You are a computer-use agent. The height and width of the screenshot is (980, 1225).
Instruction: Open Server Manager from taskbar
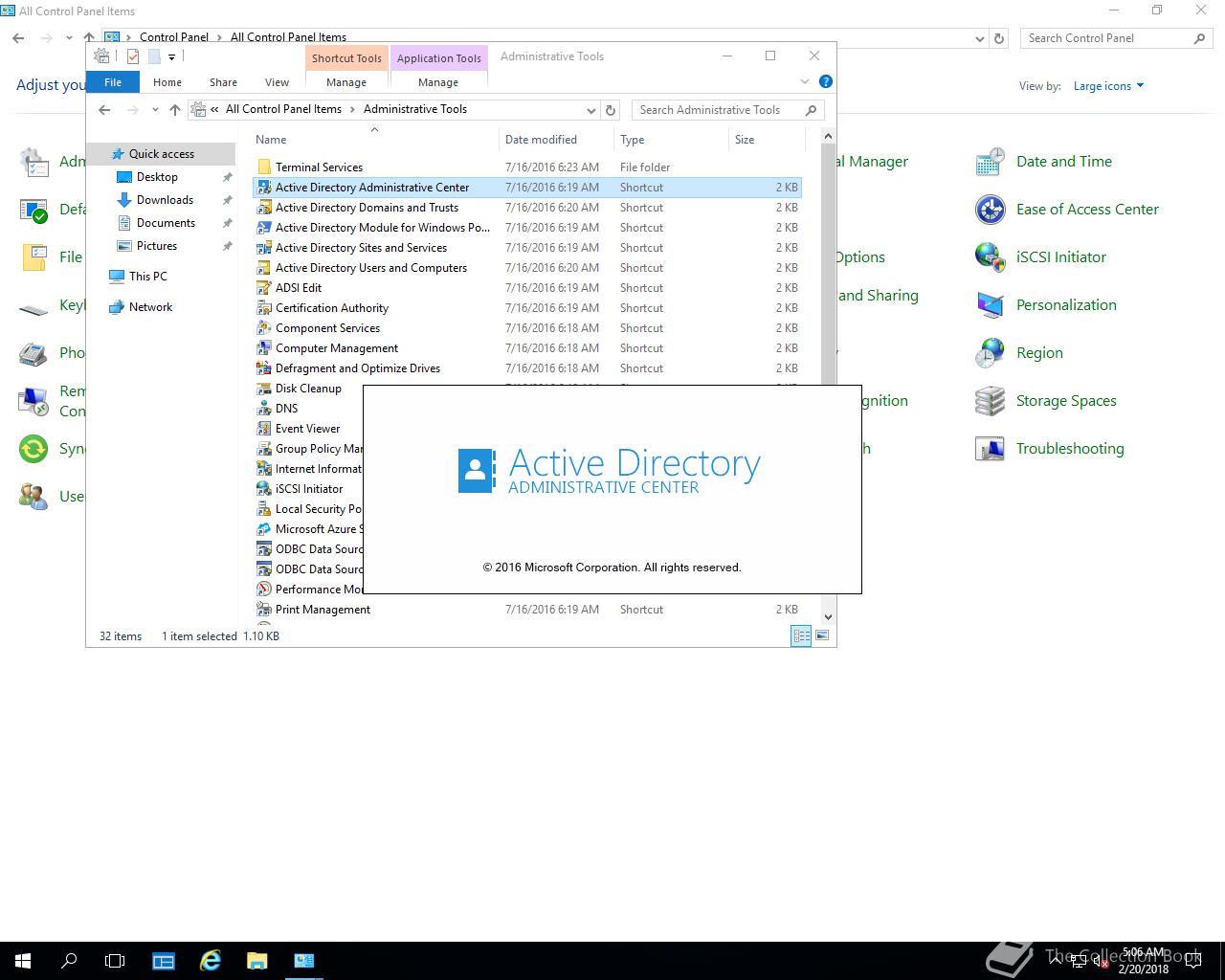(x=164, y=961)
